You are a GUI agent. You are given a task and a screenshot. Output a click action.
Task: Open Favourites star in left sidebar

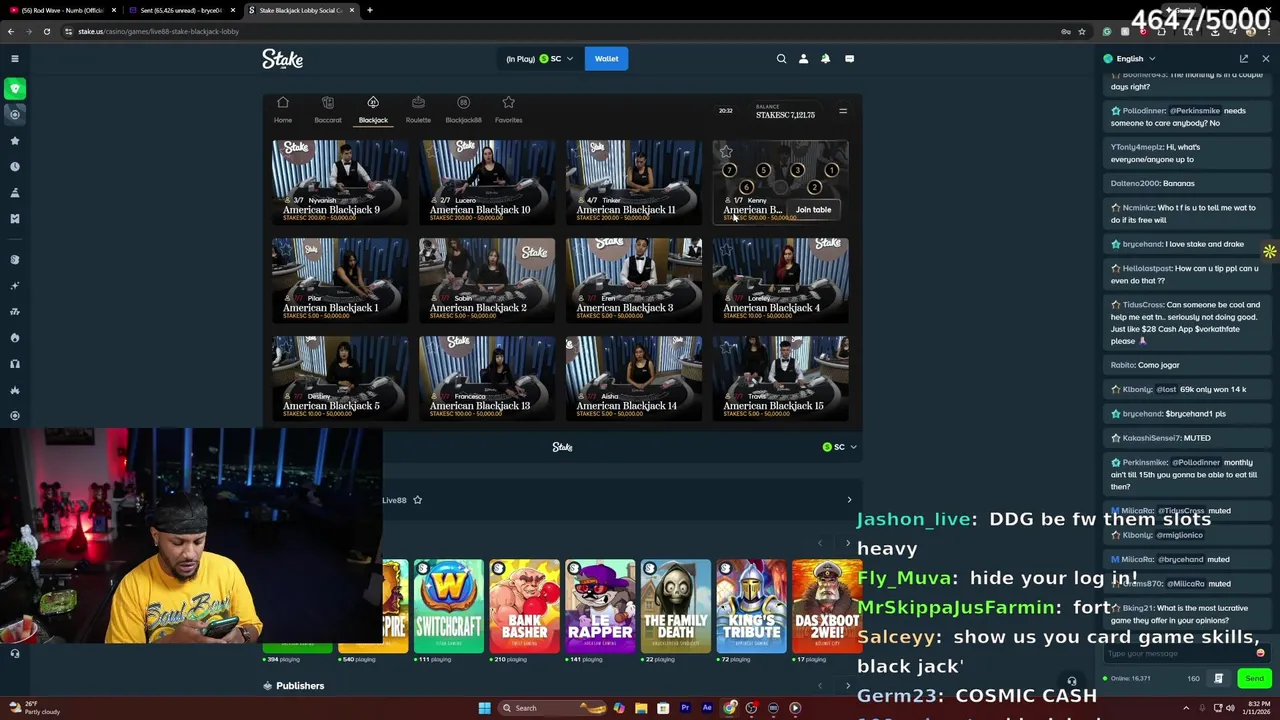[x=15, y=141]
